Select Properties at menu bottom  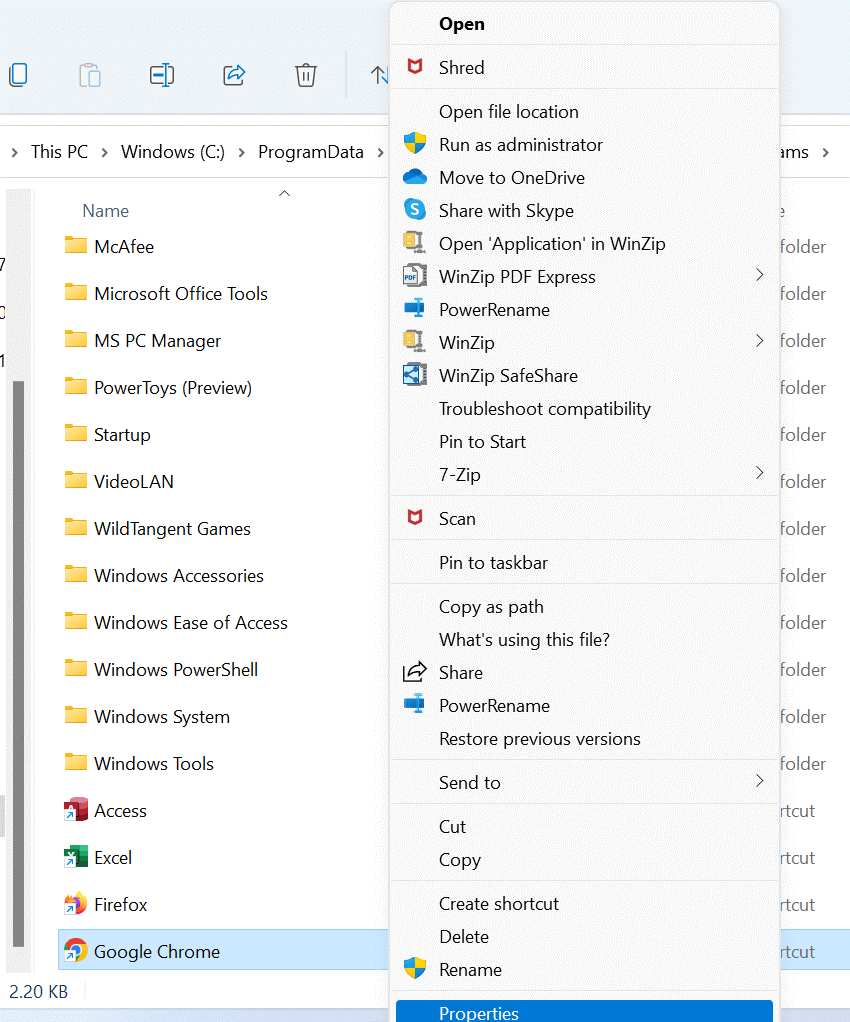pyautogui.click(x=584, y=1011)
